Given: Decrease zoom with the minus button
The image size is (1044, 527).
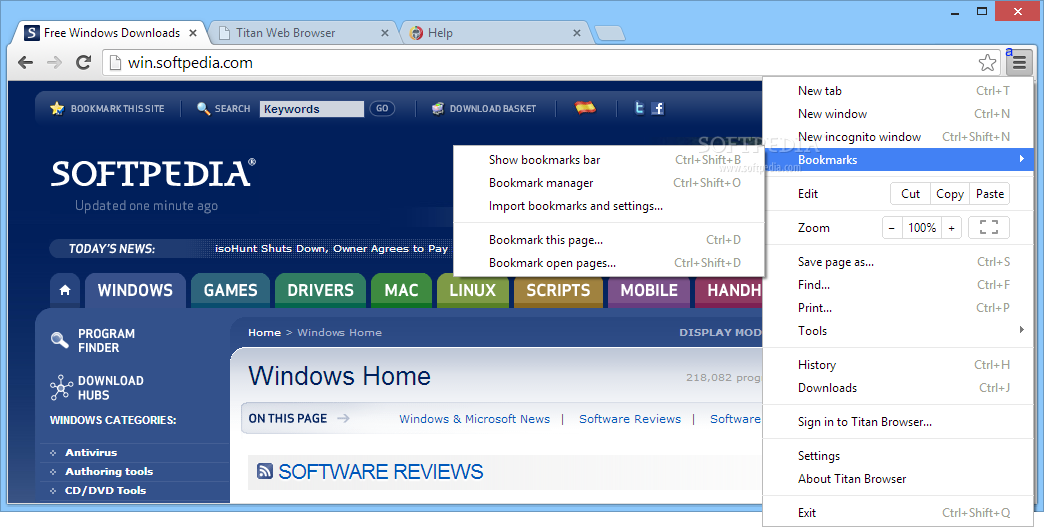Looking at the screenshot, I should [892, 228].
